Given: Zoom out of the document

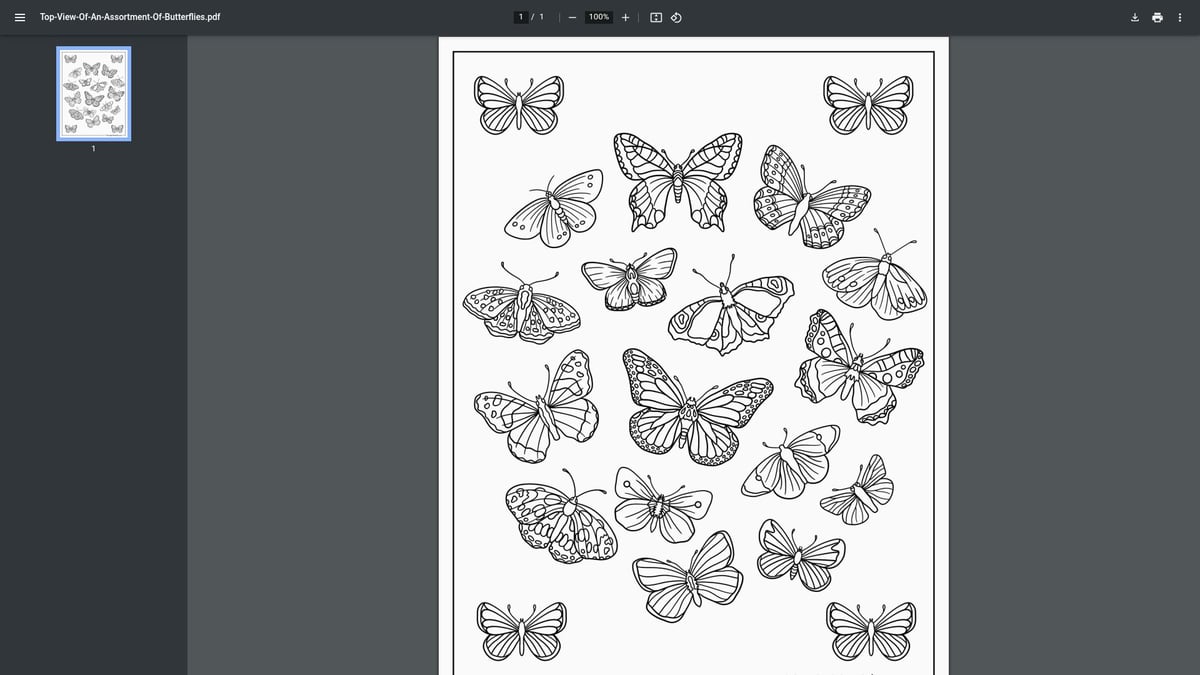Looking at the screenshot, I should coord(572,17).
